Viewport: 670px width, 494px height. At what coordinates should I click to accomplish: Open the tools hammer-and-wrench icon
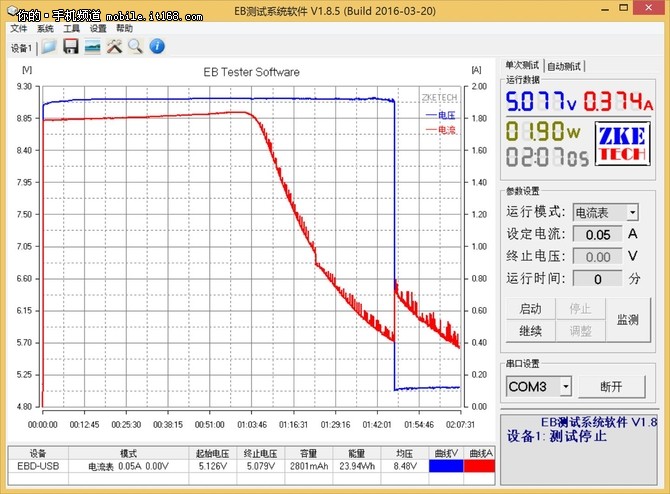point(114,47)
